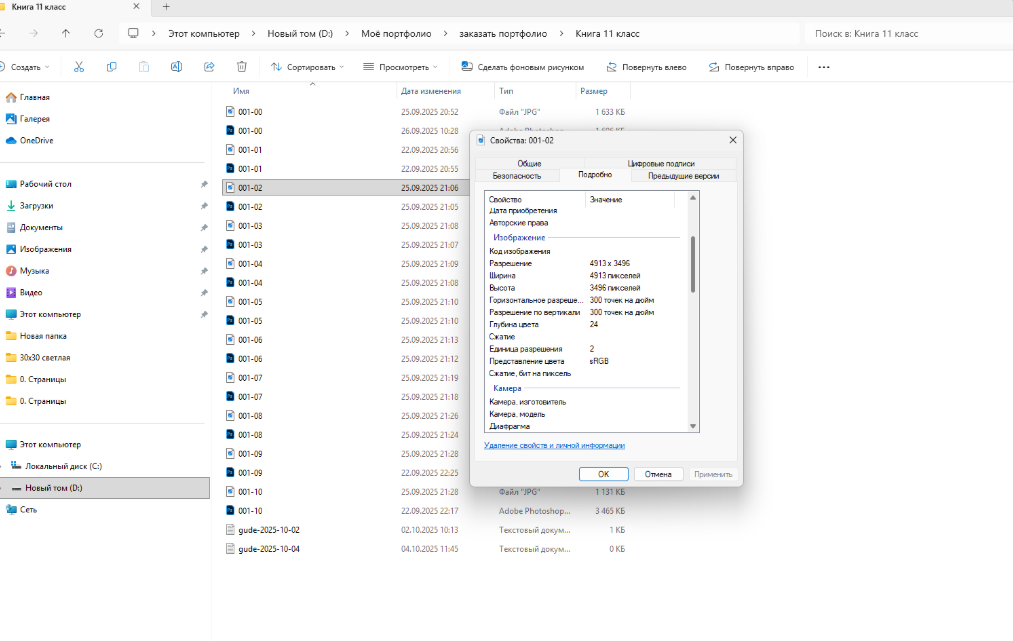Viewport: 1013px width, 641px height.
Task: Click pin icon beside Рабочий стол
Action: point(204,184)
